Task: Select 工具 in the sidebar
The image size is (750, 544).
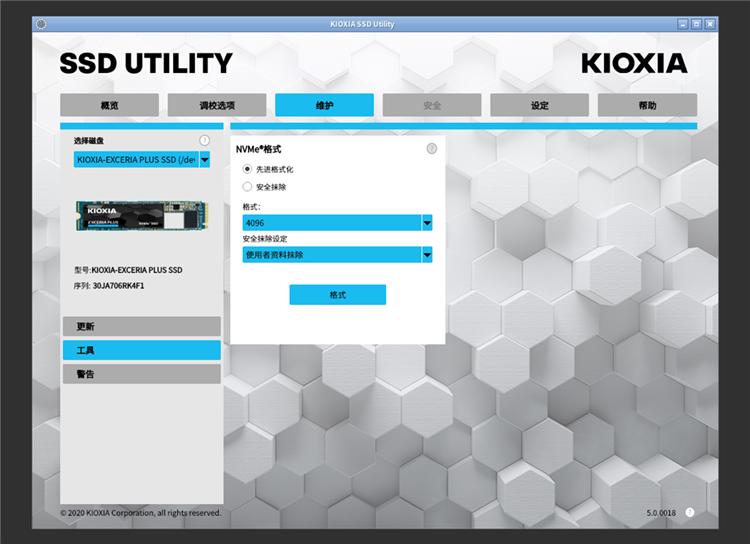Action: (141, 350)
